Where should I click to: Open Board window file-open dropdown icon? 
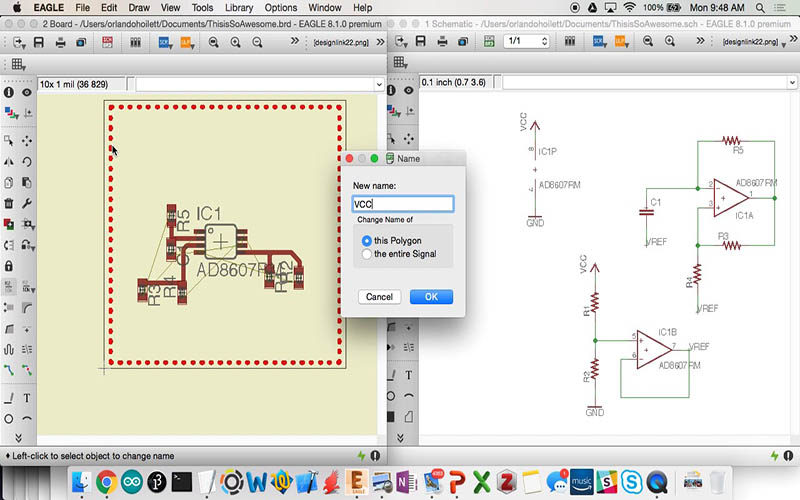pyautogui.click(x=19, y=42)
